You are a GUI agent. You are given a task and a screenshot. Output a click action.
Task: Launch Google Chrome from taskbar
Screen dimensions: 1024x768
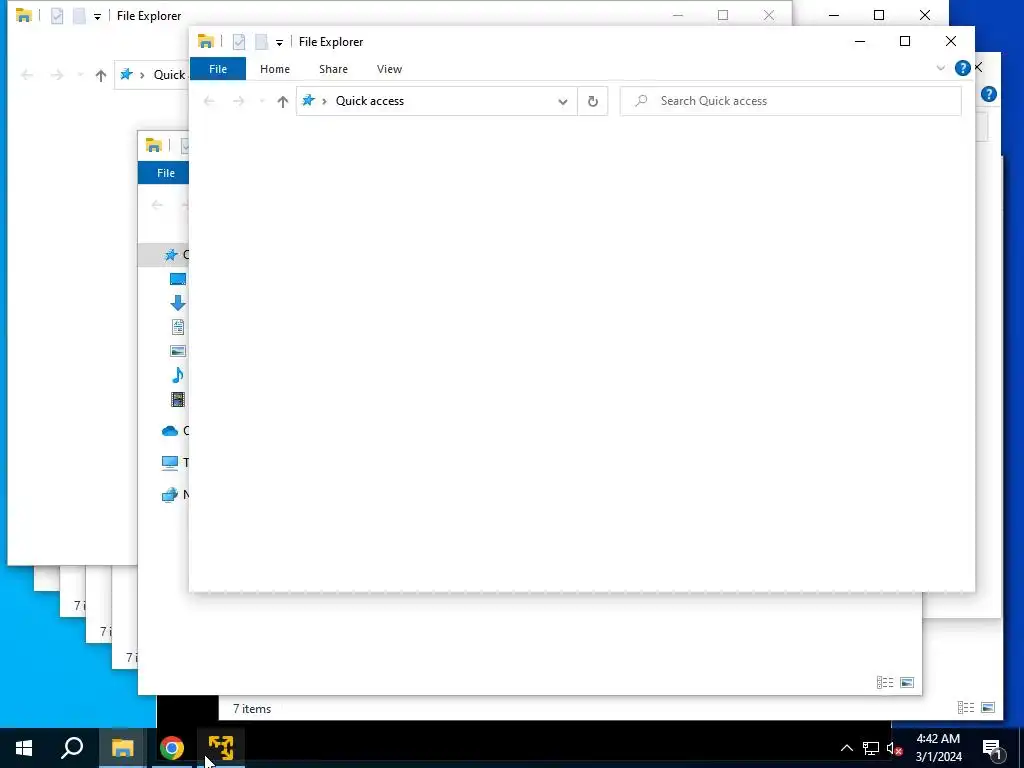(x=172, y=748)
